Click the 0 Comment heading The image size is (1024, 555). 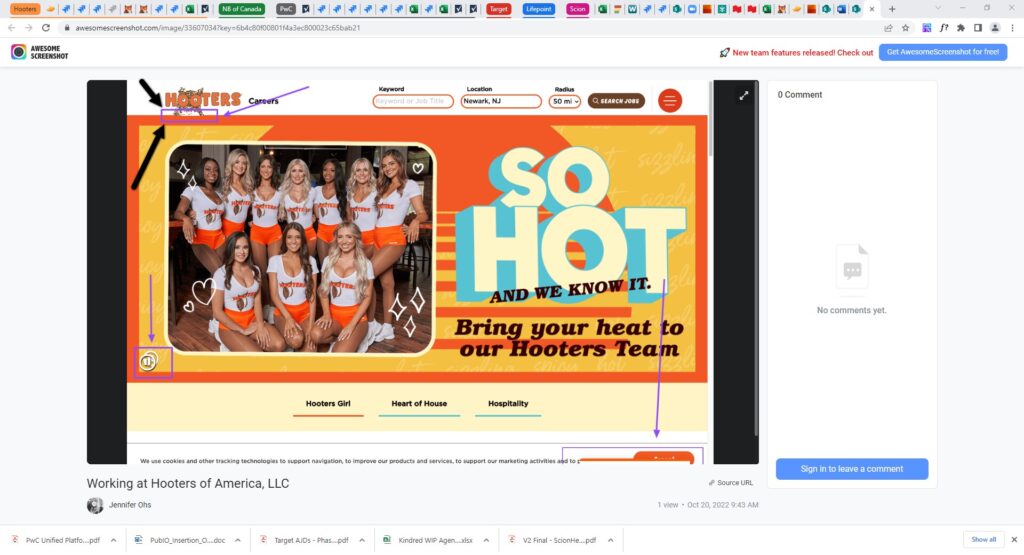799,95
